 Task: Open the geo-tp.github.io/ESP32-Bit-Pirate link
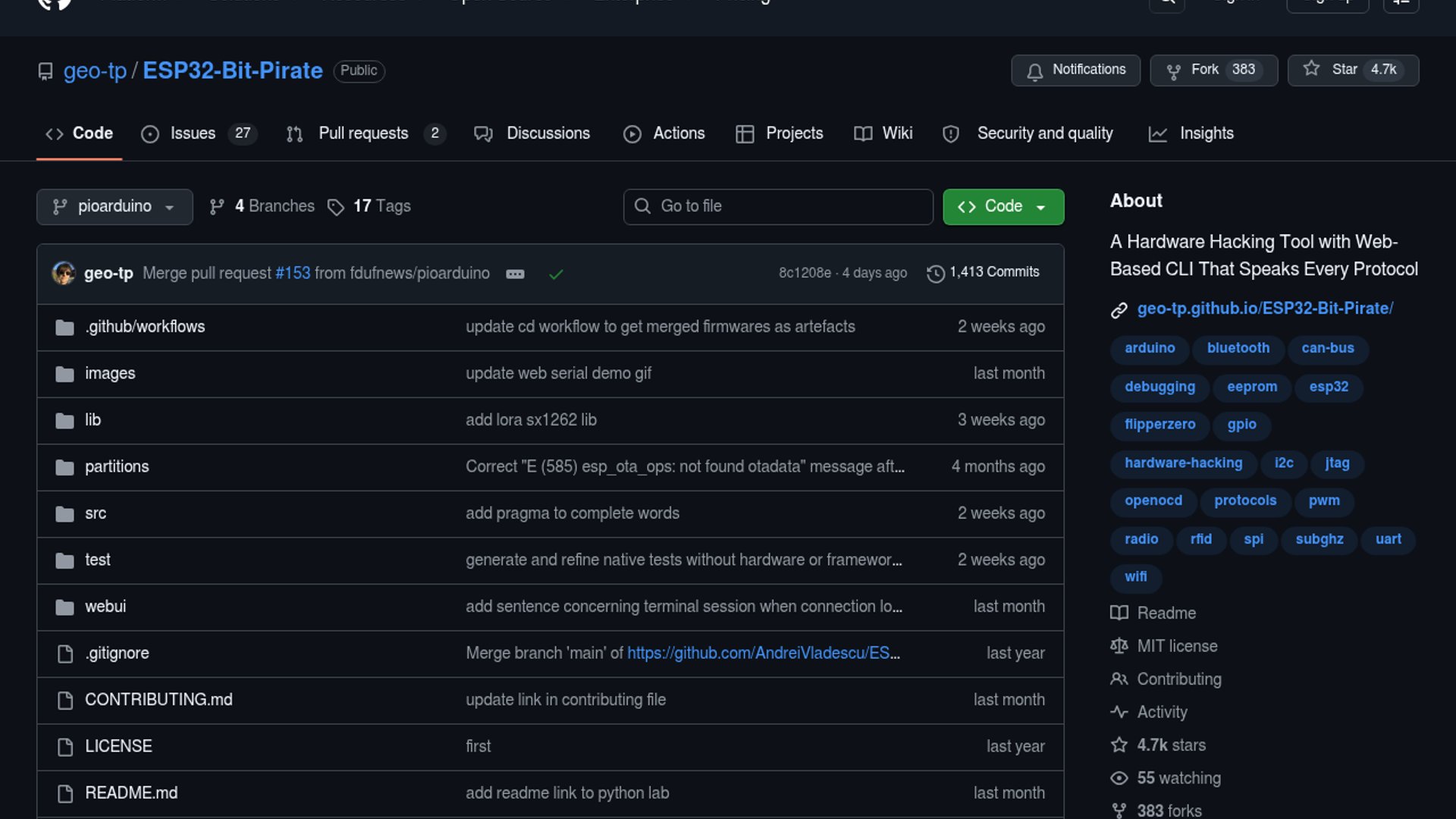1265,309
